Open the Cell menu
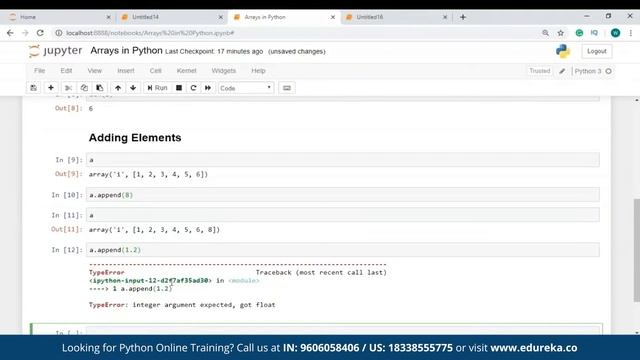This screenshot has width=640, height=360. pyautogui.click(x=156, y=71)
